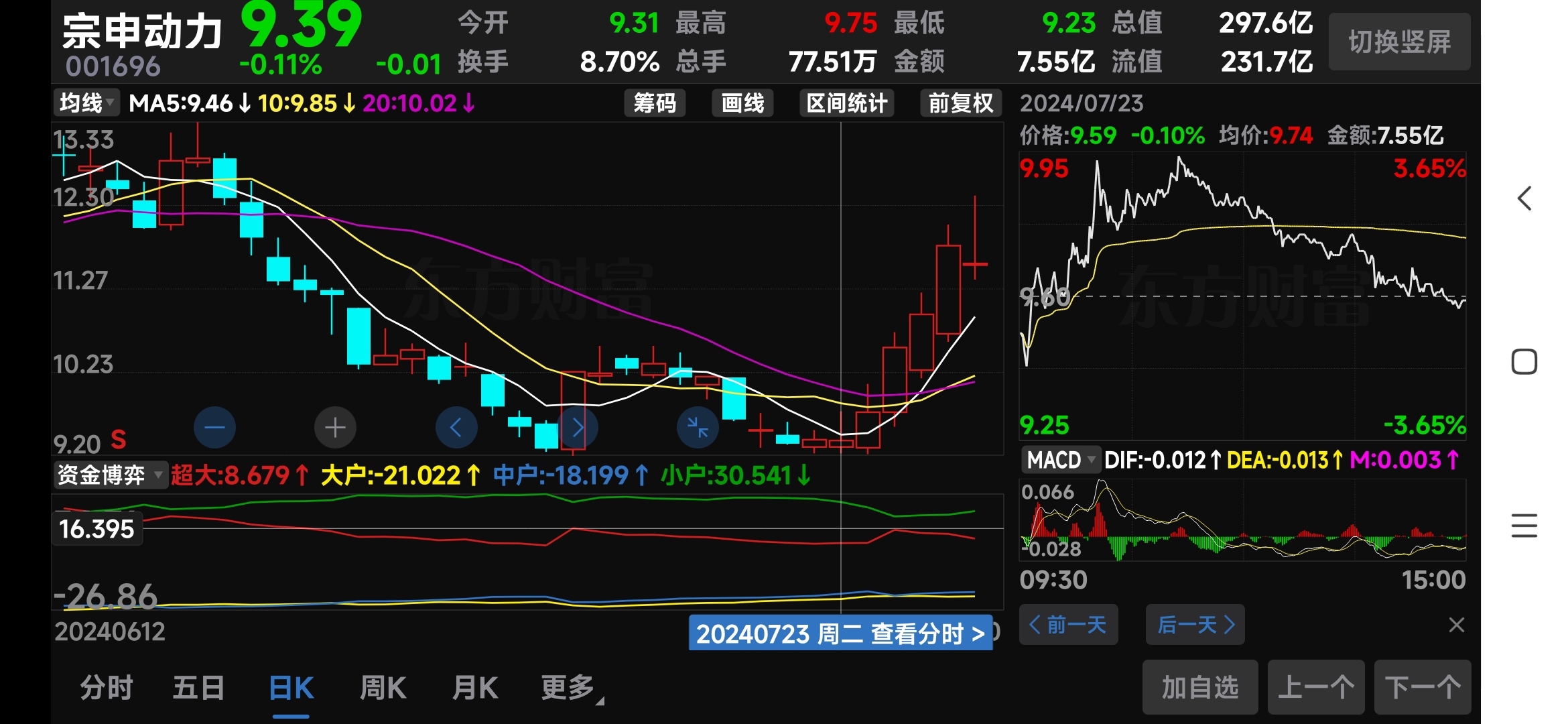The width and height of the screenshot is (1568, 724).
Task: Close the intraday detail panel
Action: point(1456,625)
